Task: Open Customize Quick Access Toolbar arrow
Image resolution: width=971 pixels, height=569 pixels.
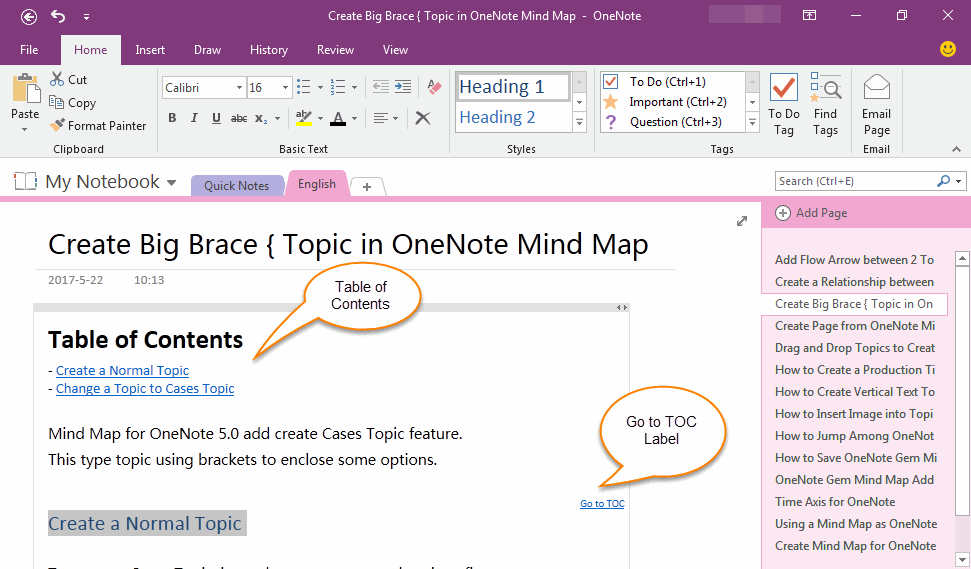Action: point(87,17)
